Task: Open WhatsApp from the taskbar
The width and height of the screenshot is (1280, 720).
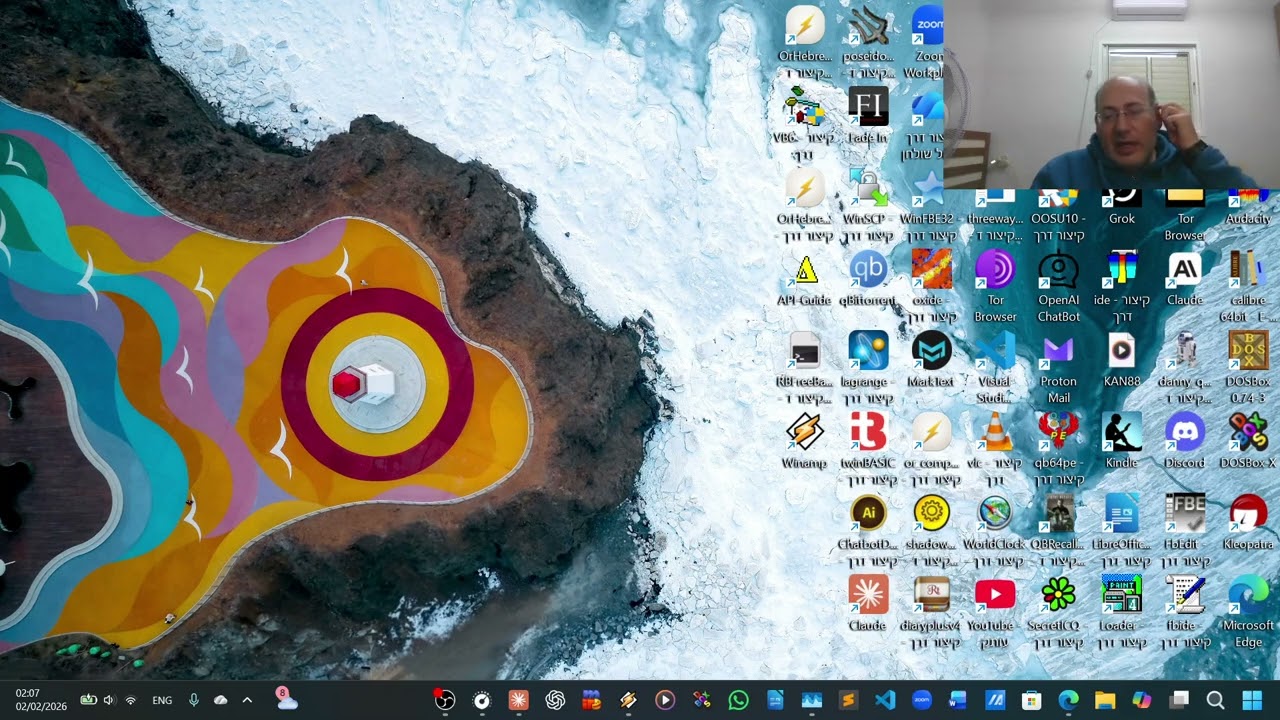Action: [x=738, y=700]
